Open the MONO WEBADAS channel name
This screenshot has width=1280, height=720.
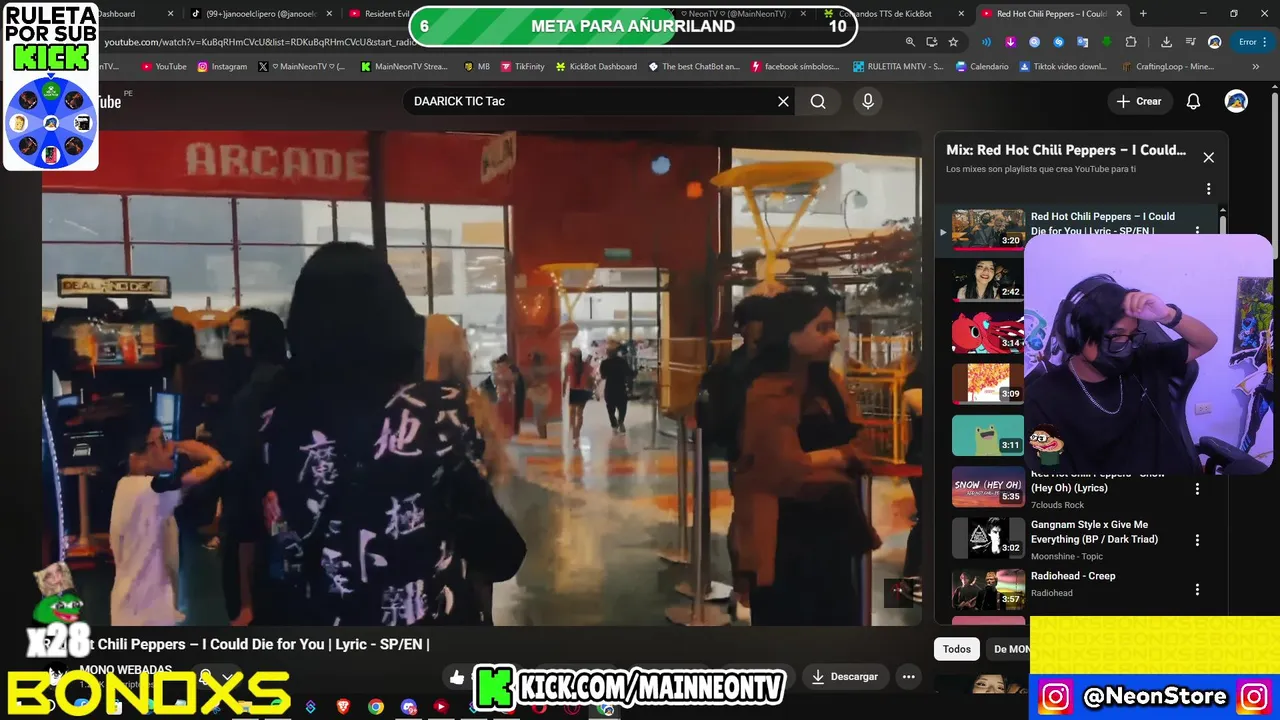125,670
